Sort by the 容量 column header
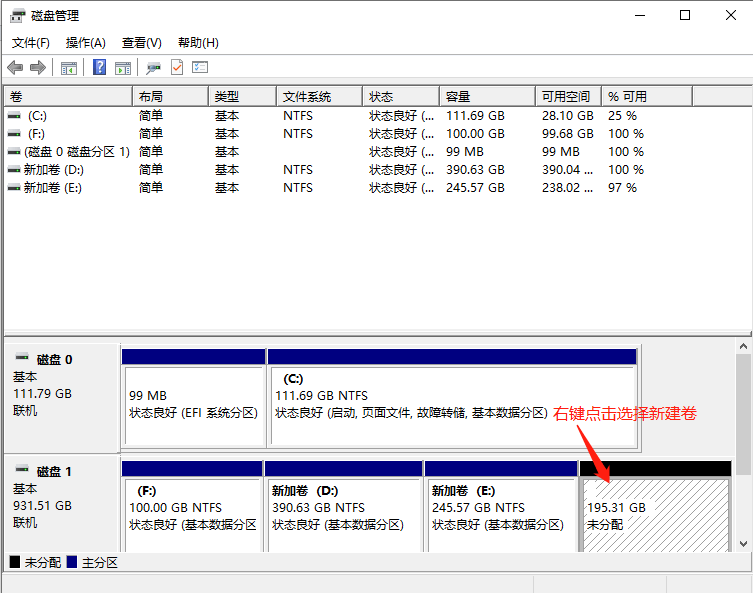753x593 pixels. [487, 97]
